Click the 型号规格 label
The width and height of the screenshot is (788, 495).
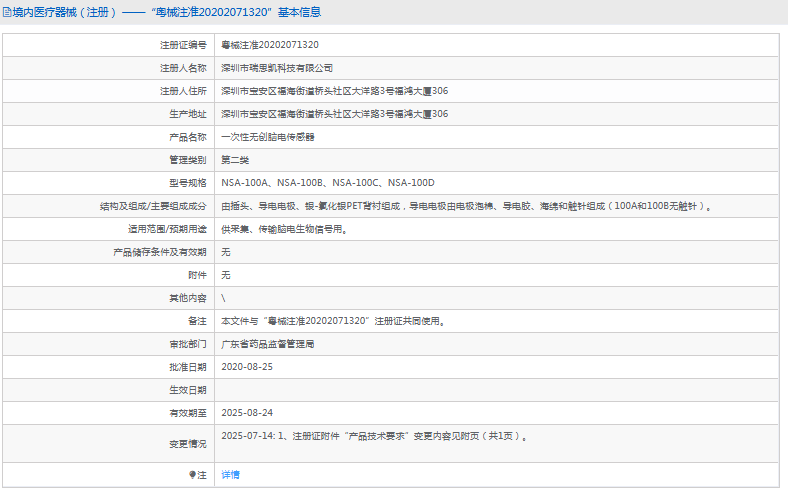point(187,183)
